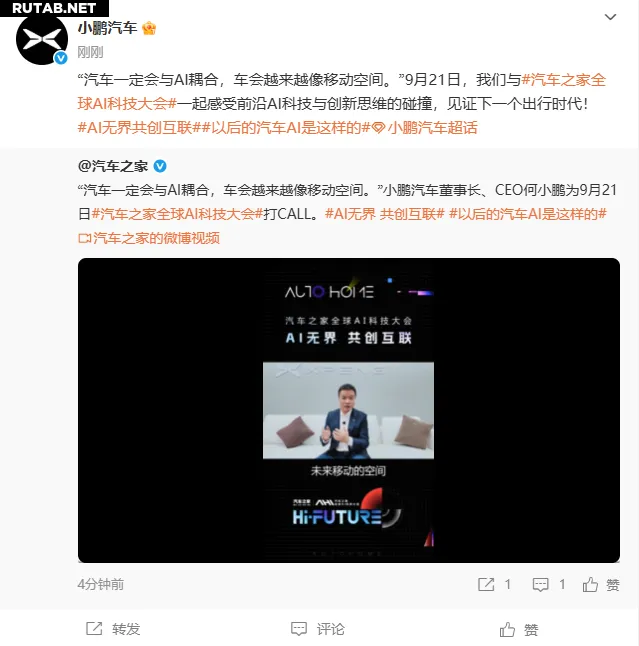Image resolution: width=639 pixels, height=646 pixels.
Task: Expand the post options chevron
Action: pyautogui.click(x=610, y=17)
